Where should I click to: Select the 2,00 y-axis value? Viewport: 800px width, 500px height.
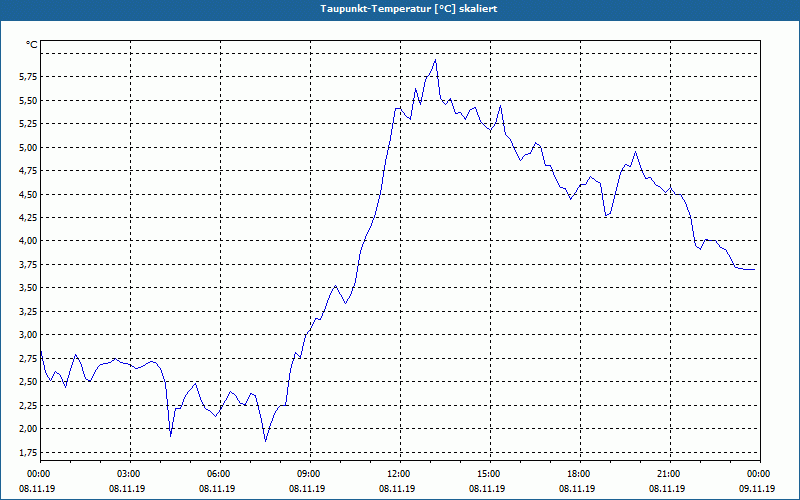pyautogui.click(x=29, y=429)
